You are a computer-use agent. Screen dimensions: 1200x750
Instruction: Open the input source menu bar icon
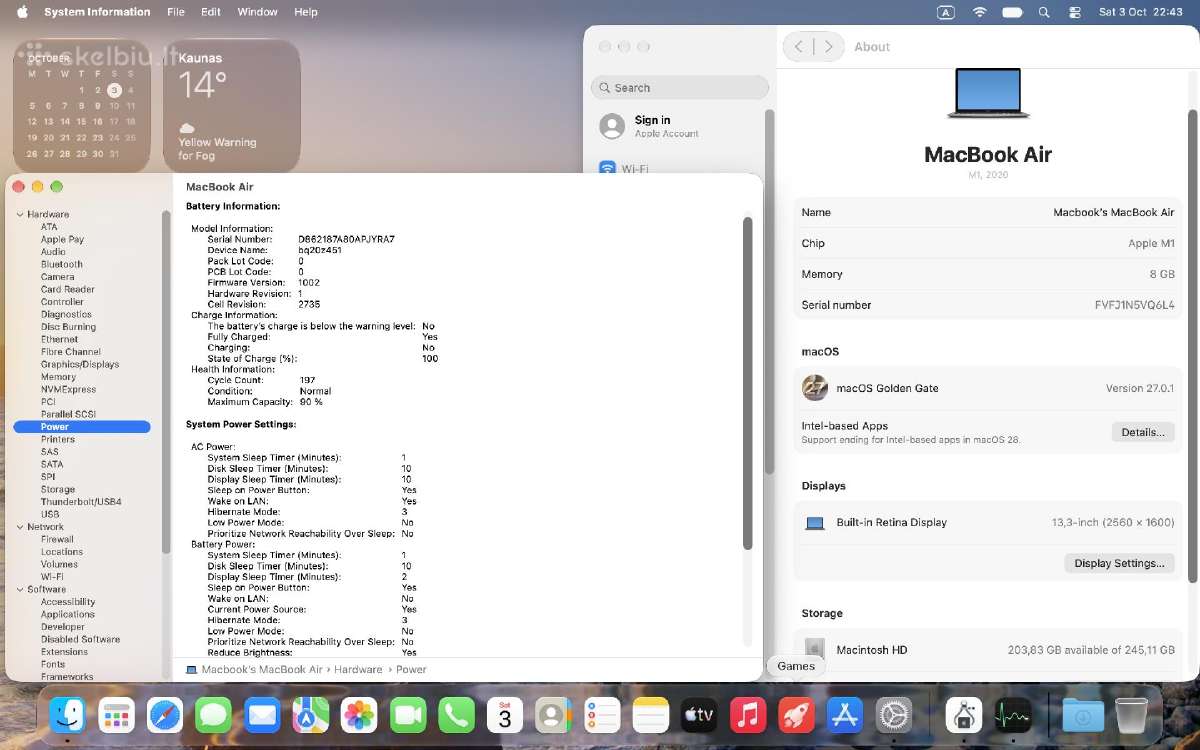coord(946,12)
